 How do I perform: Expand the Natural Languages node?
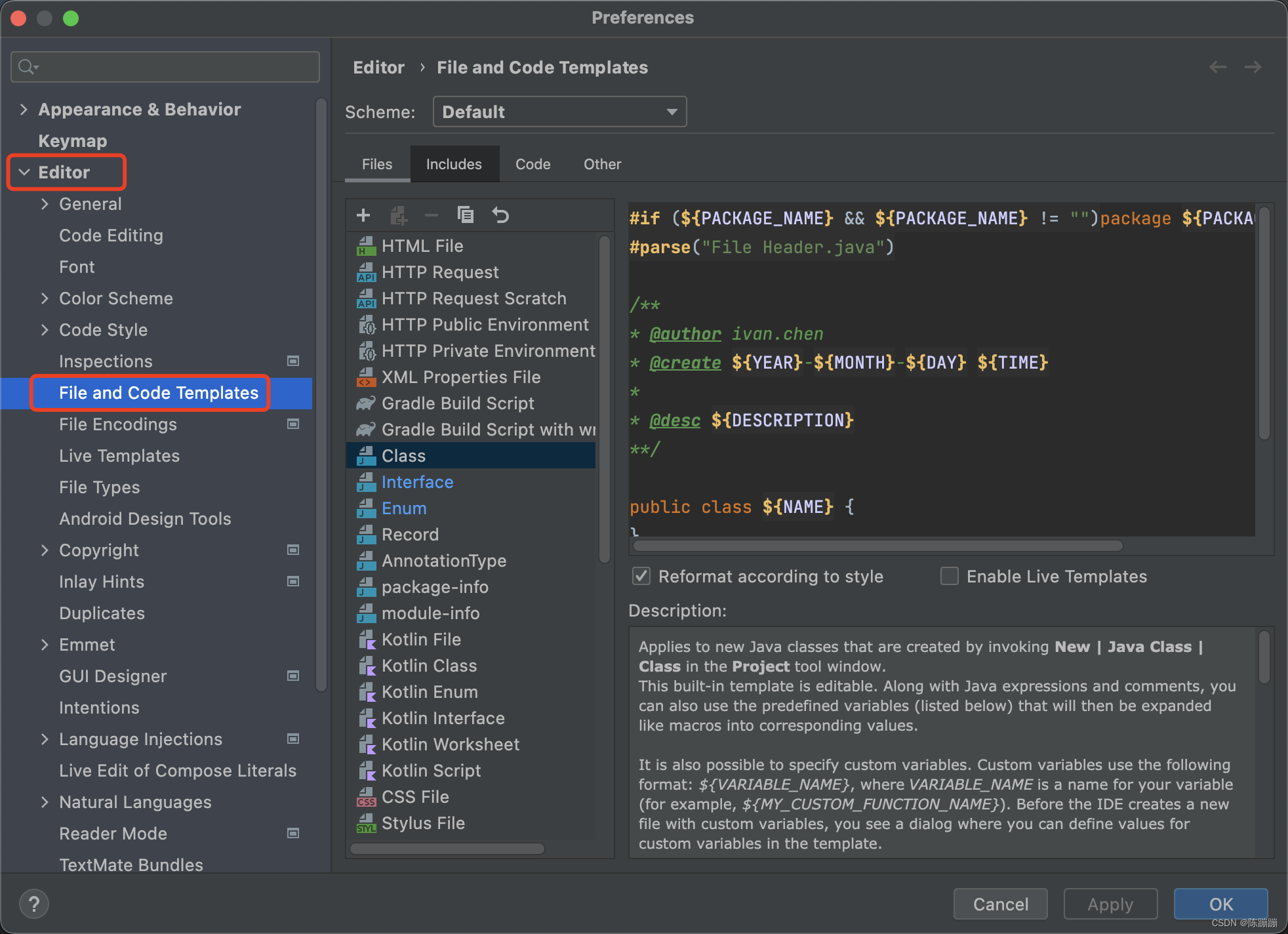(45, 802)
